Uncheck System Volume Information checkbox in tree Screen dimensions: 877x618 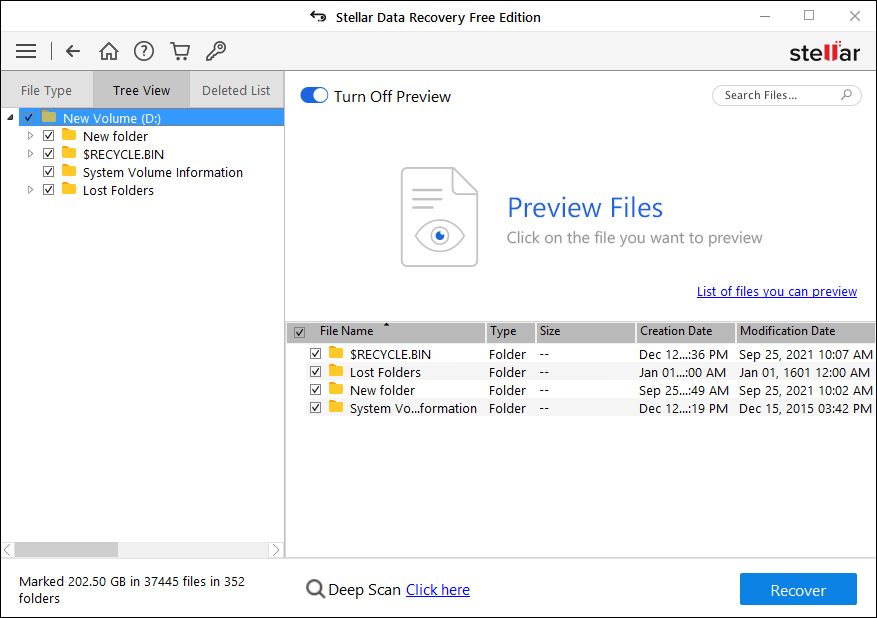click(49, 172)
